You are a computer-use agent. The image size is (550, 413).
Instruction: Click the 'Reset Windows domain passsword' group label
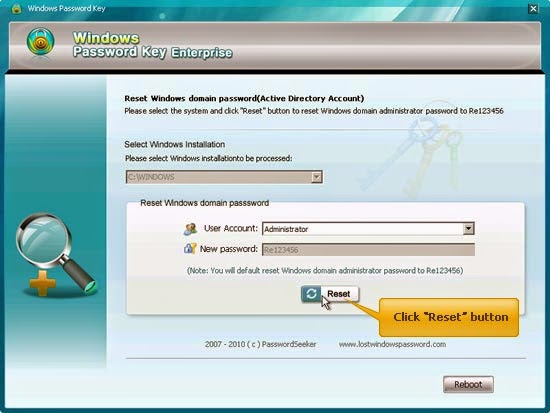(204, 203)
